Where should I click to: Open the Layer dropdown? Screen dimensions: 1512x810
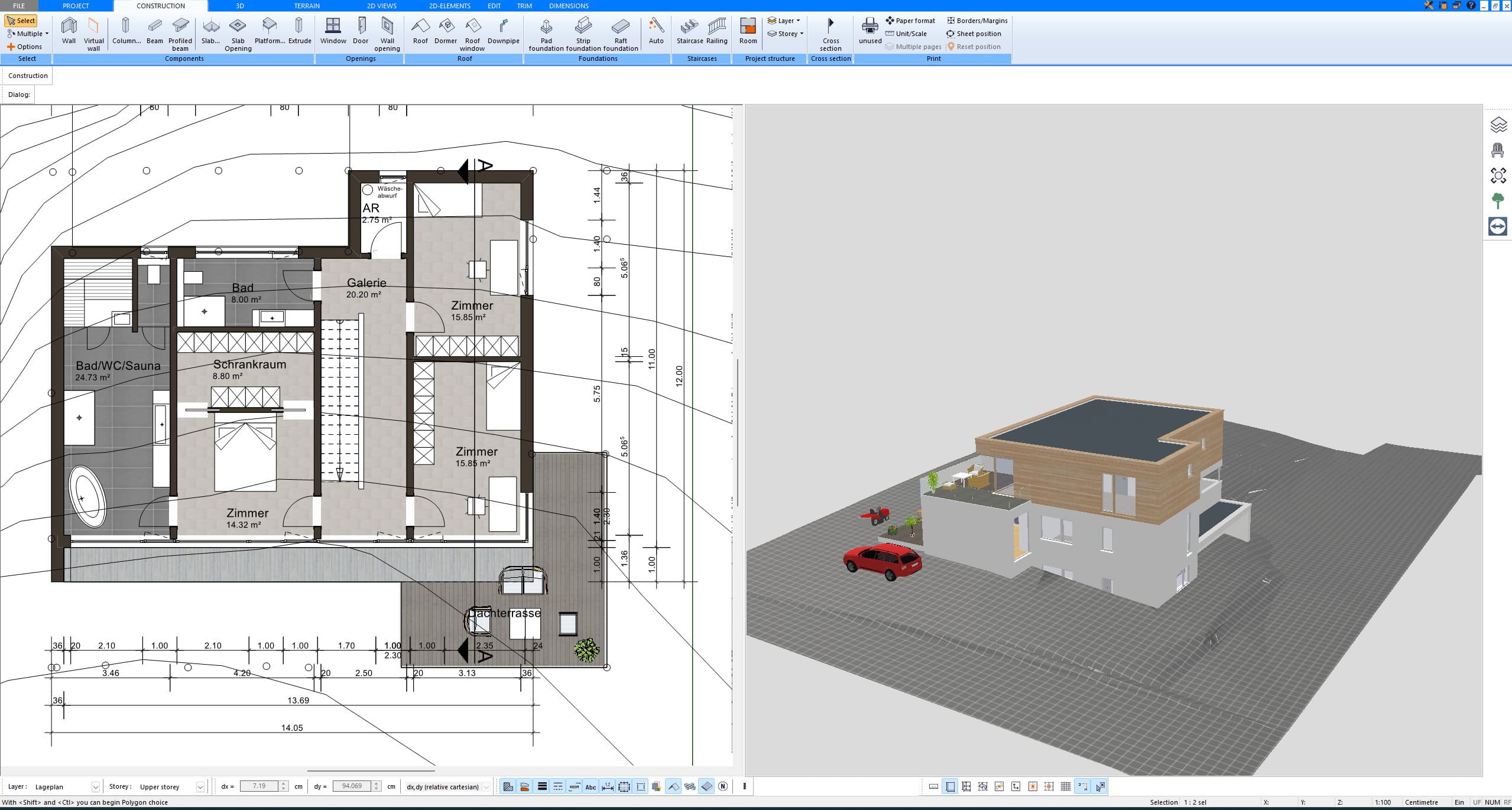tap(784, 20)
